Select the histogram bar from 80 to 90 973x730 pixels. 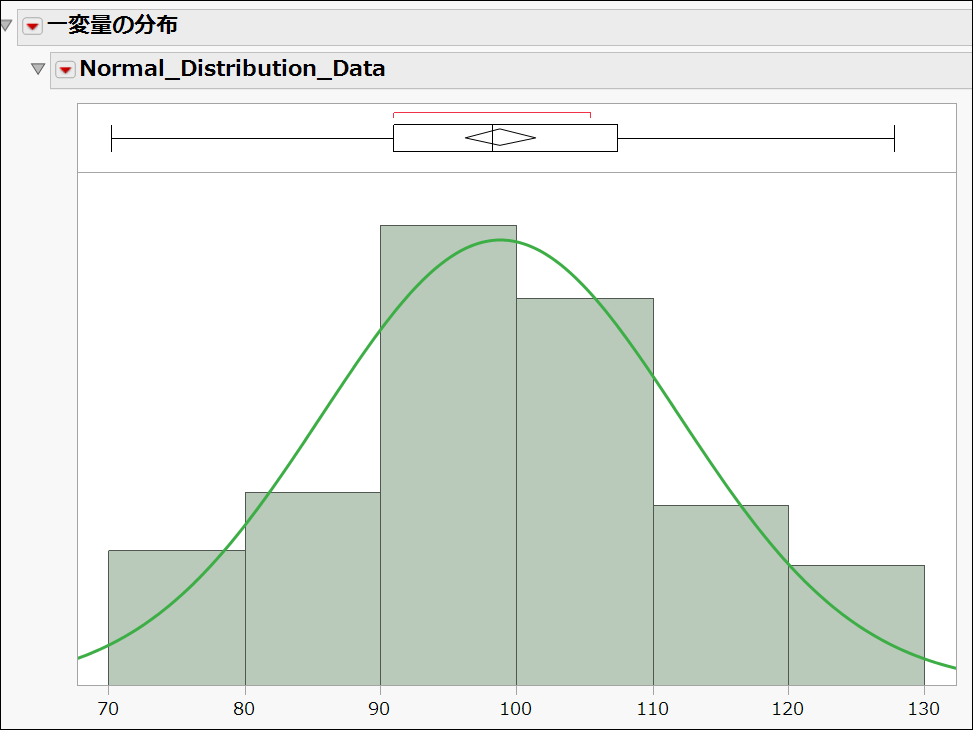point(313,588)
